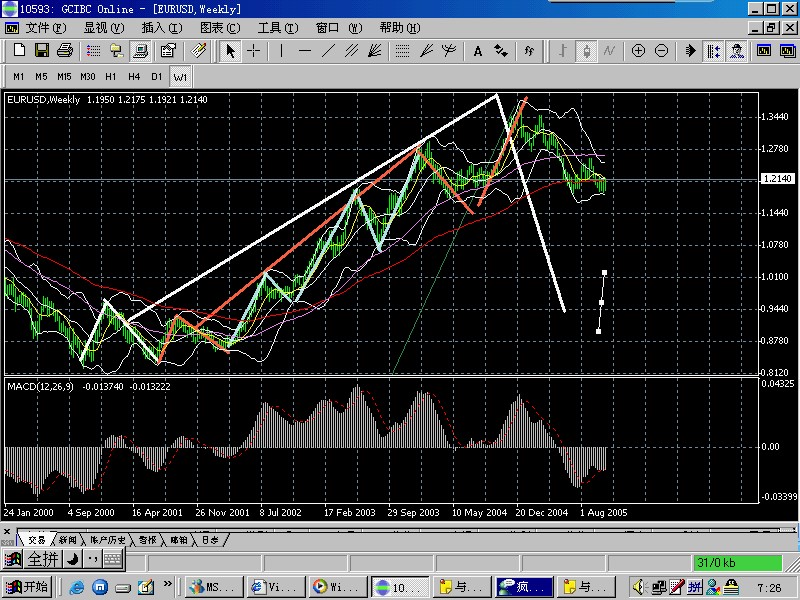Open the 图表(C) menu
The image size is (800, 600).
pyautogui.click(x=220, y=28)
